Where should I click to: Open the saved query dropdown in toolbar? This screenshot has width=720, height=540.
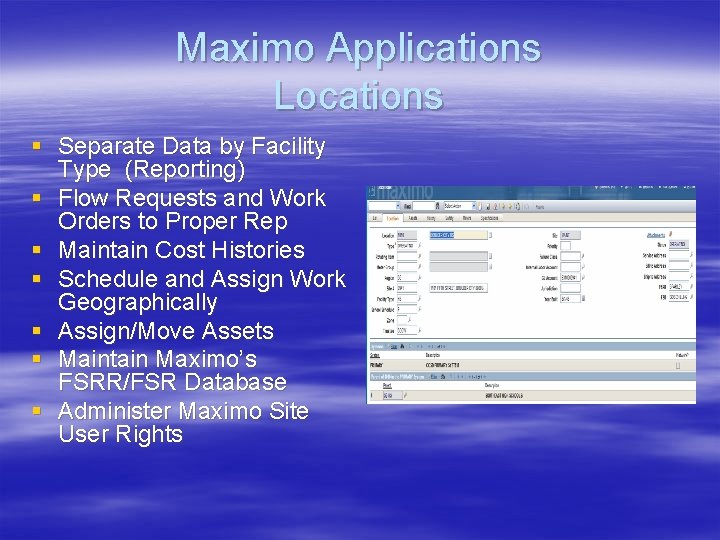point(398,206)
